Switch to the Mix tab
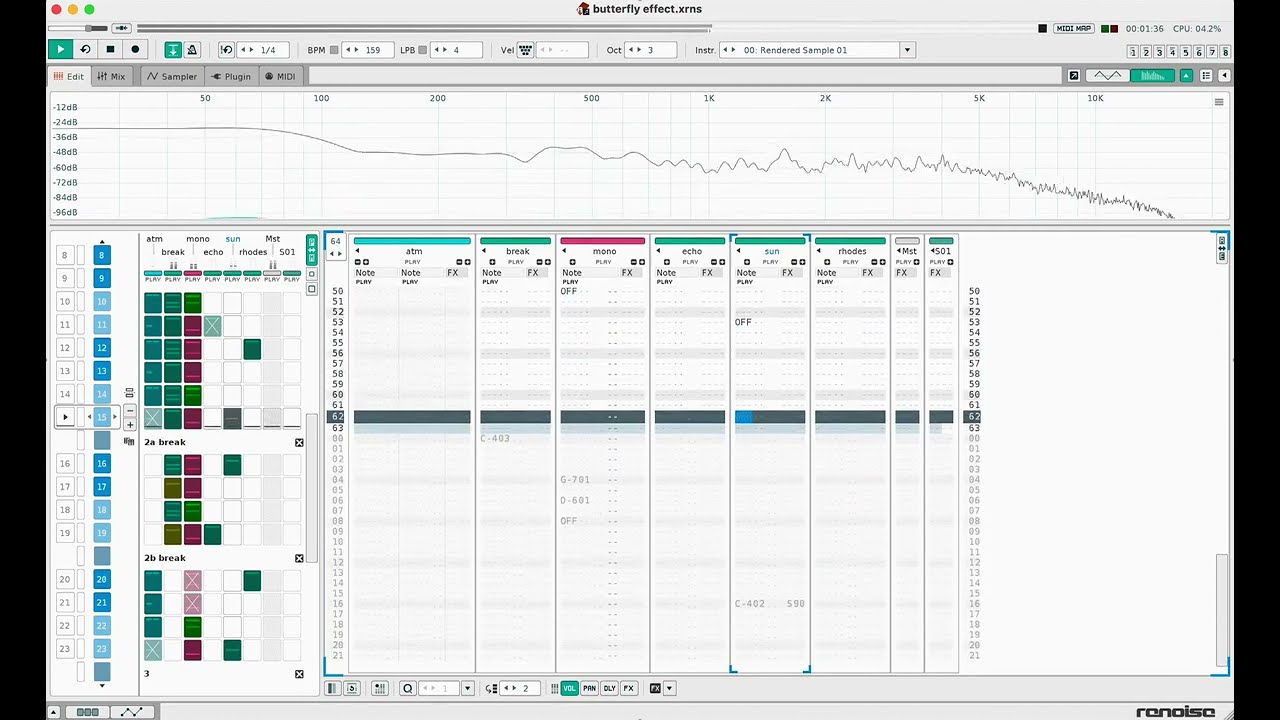 (x=112, y=76)
